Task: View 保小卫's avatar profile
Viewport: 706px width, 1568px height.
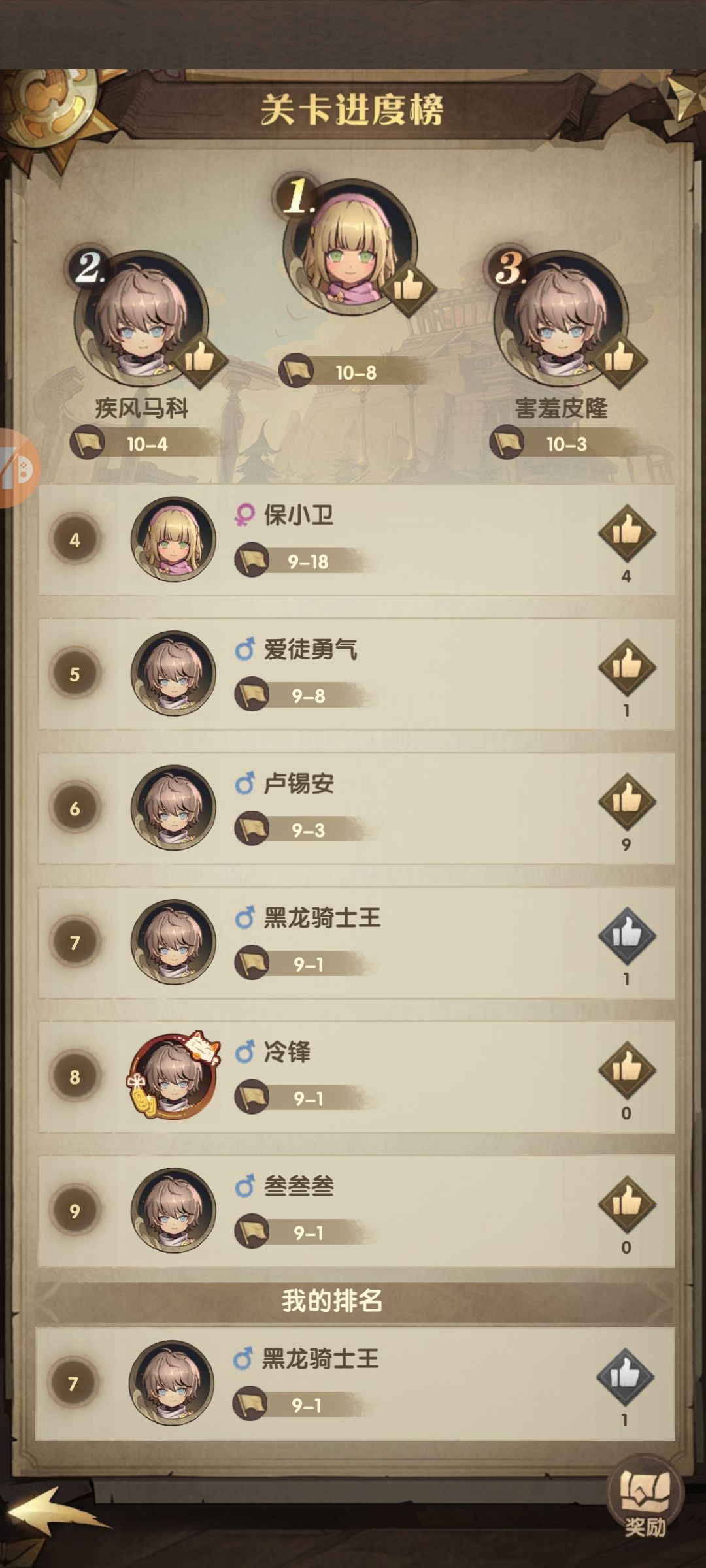Action: click(x=173, y=539)
